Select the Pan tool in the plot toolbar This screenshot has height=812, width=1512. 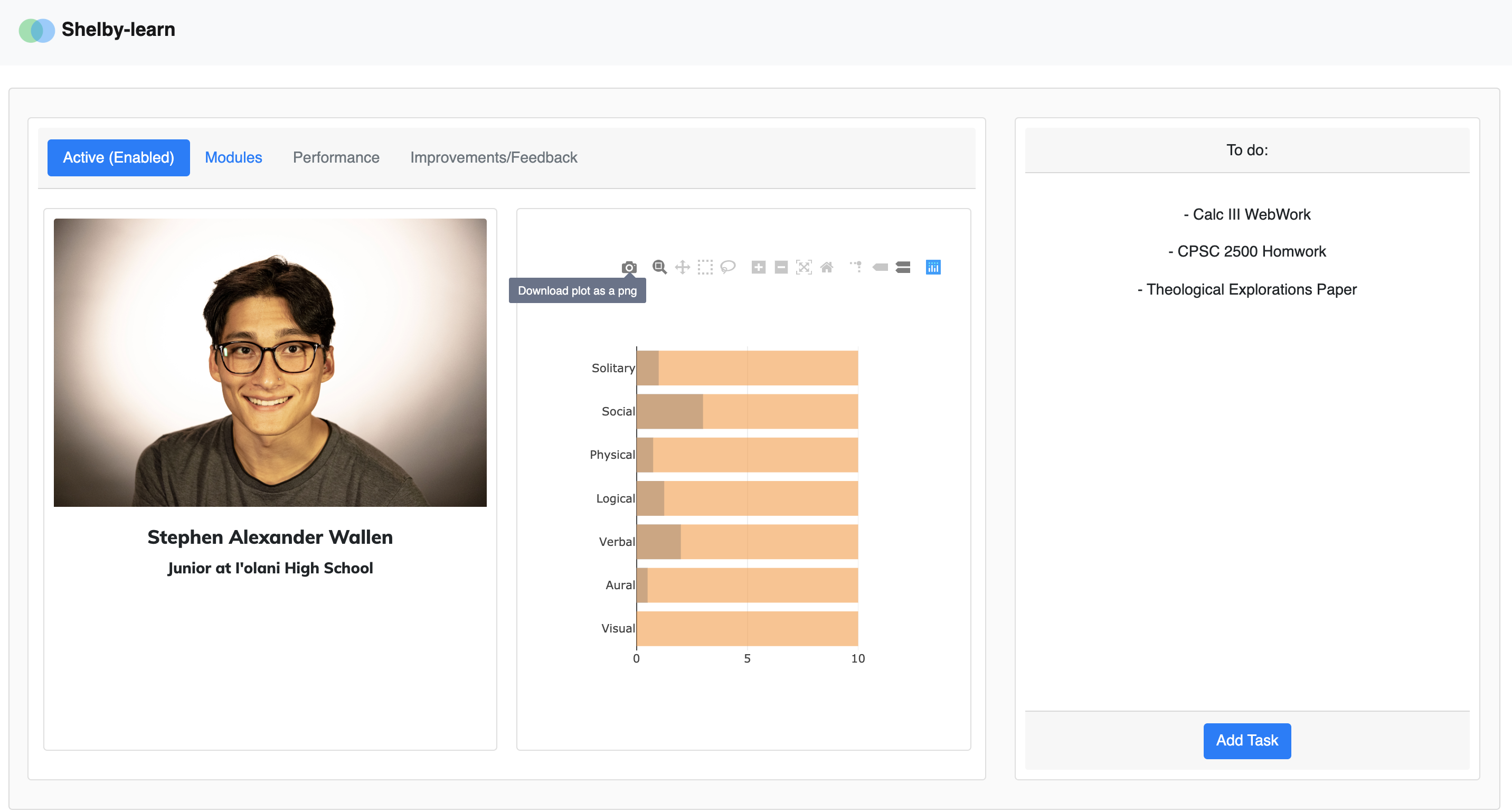point(682,268)
